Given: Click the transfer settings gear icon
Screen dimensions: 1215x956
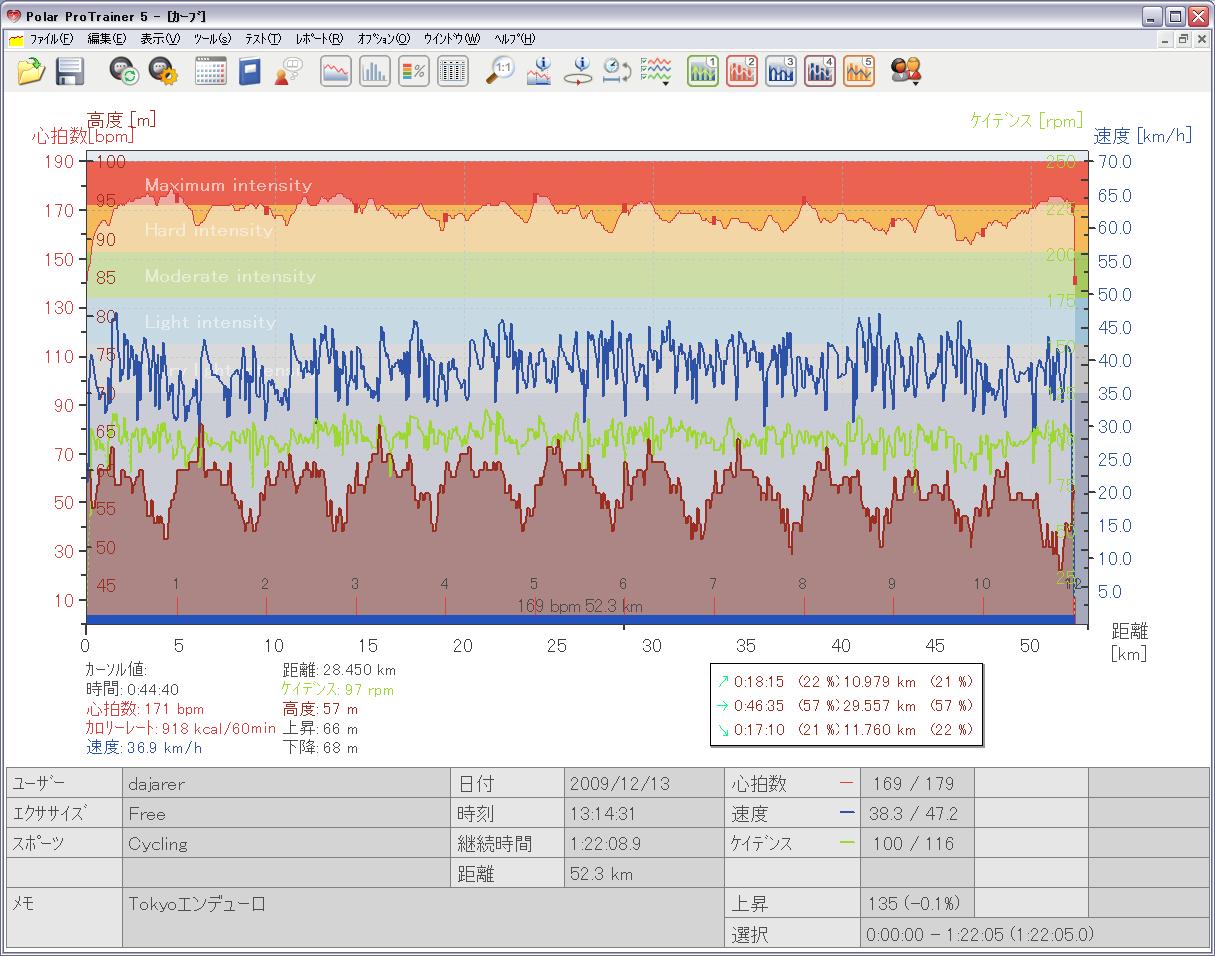Looking at the screenshot, I should click(163, 71).
